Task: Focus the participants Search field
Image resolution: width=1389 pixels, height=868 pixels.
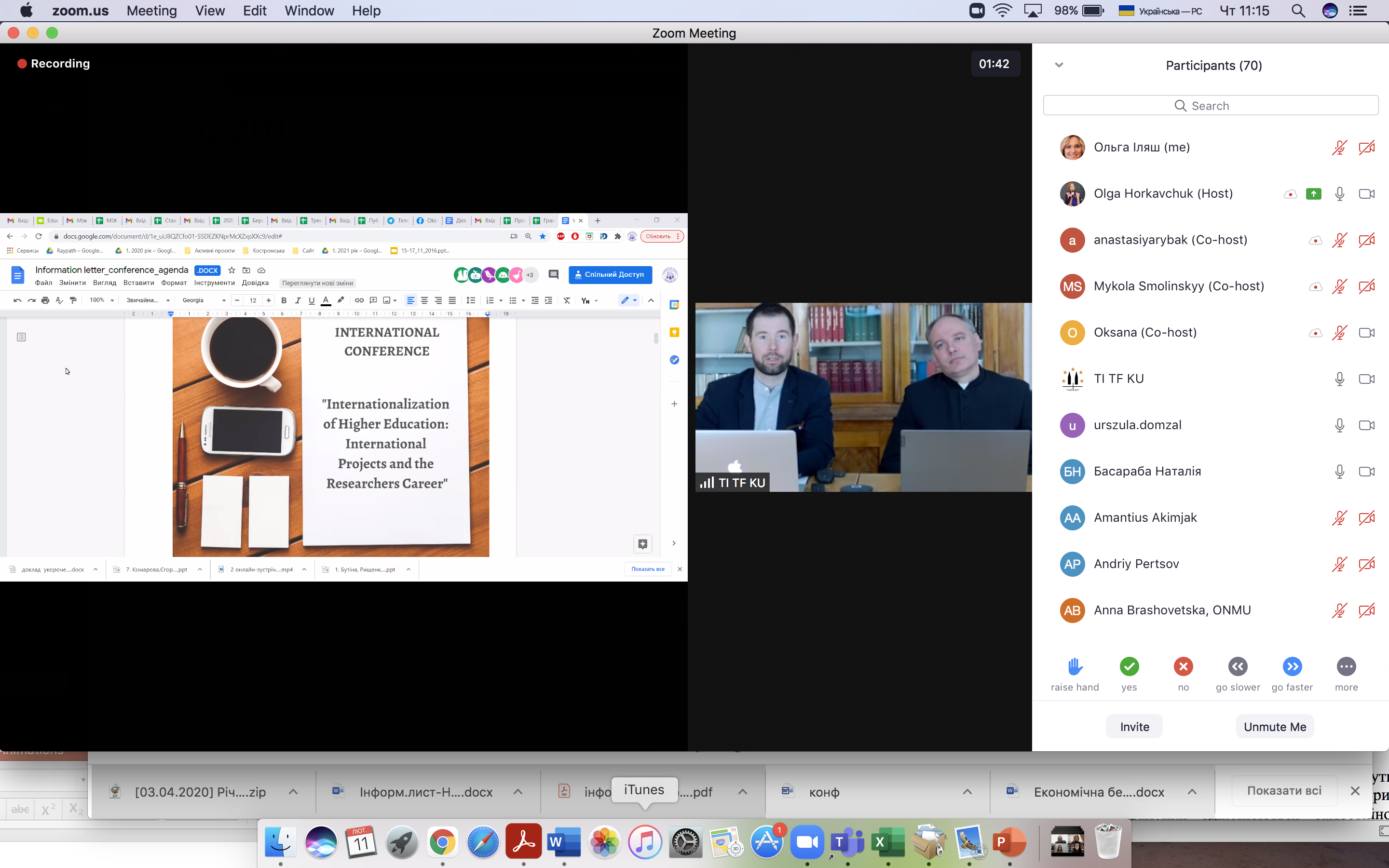Action: 1211,106
